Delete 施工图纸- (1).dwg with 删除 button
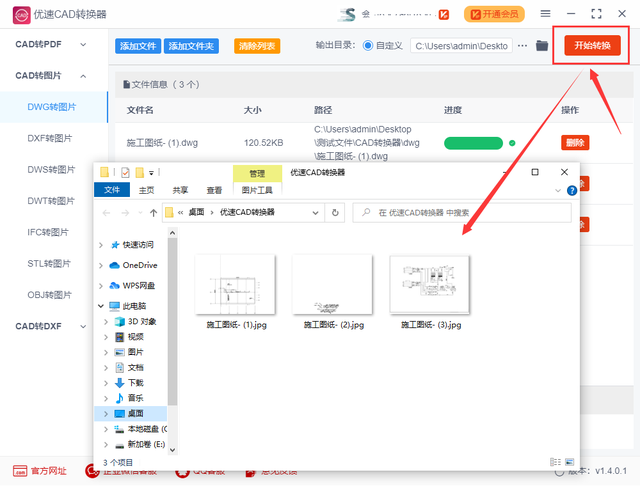This screenshot has width=640, height=486. tap(575, 143)
